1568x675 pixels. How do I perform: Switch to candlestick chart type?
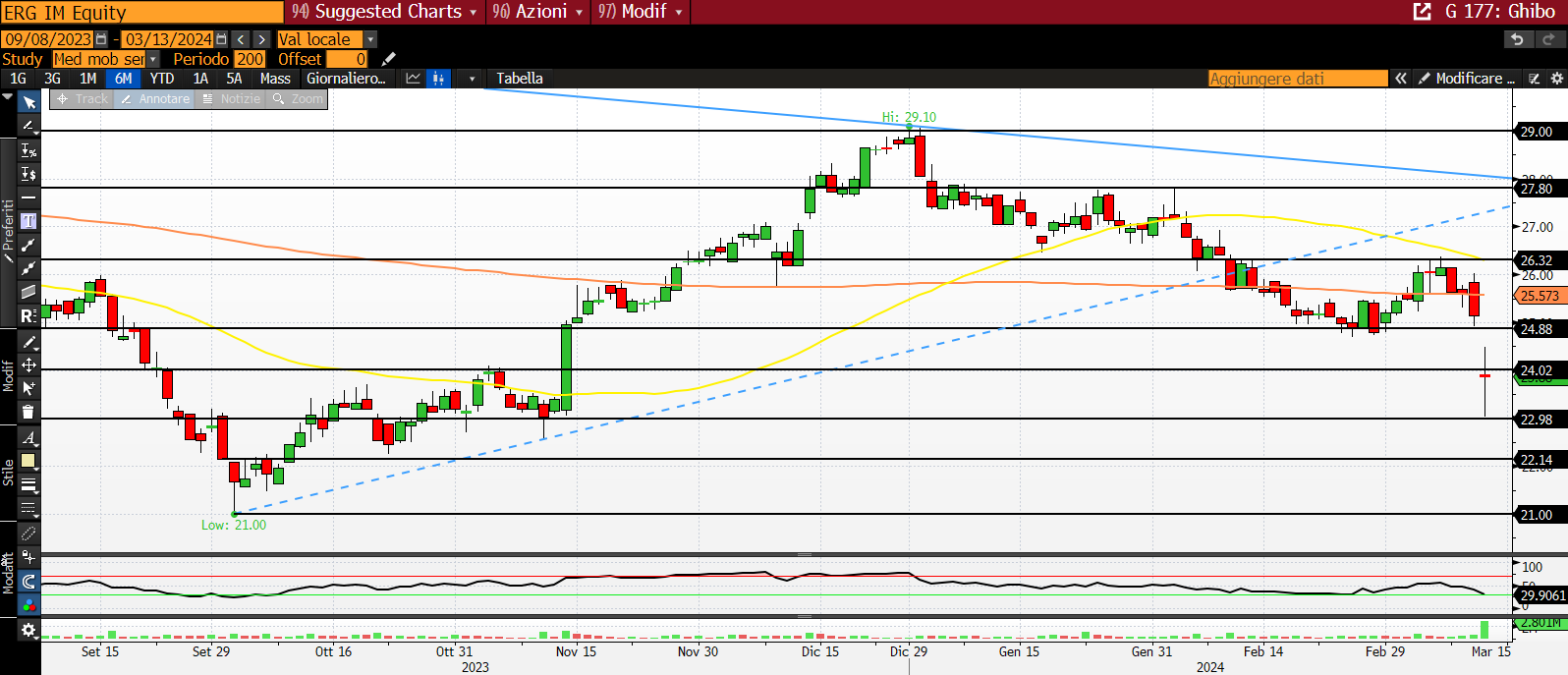tap(438, 79)
